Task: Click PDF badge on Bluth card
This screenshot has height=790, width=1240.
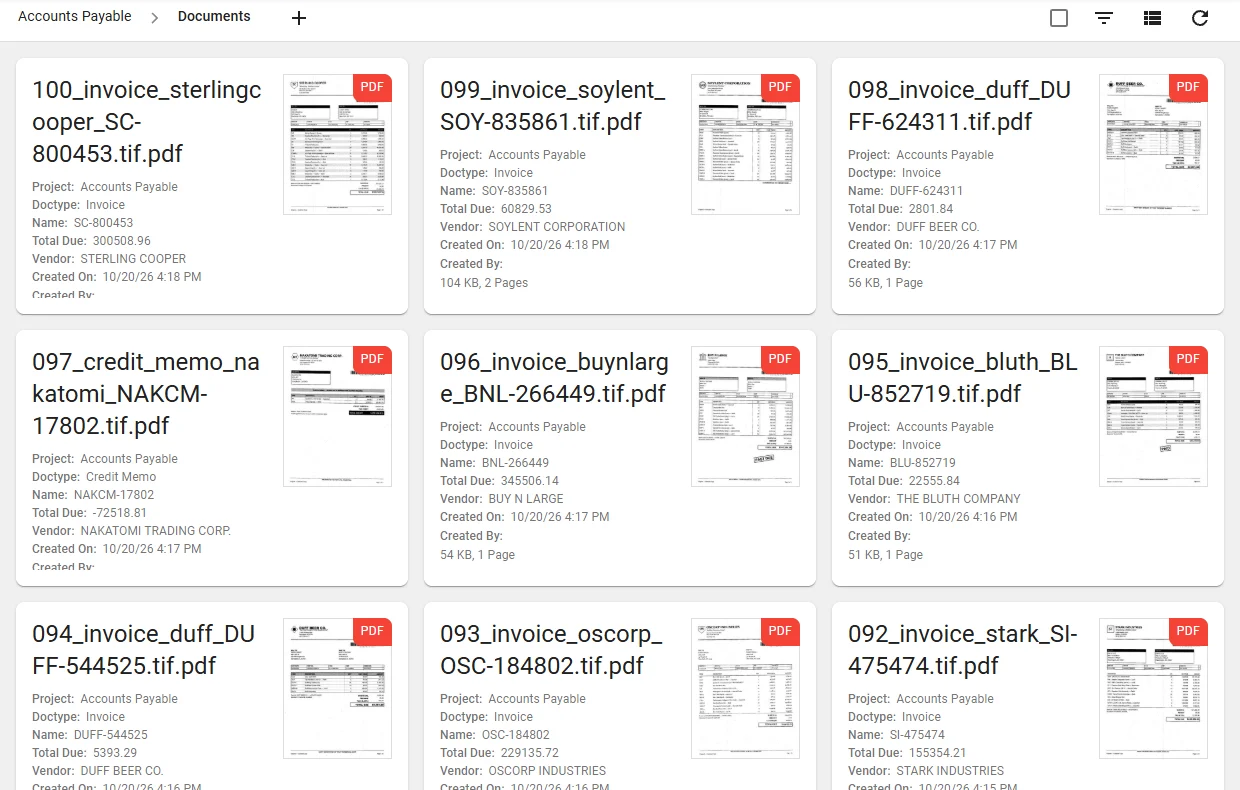Action: (x=1188, y=360)
